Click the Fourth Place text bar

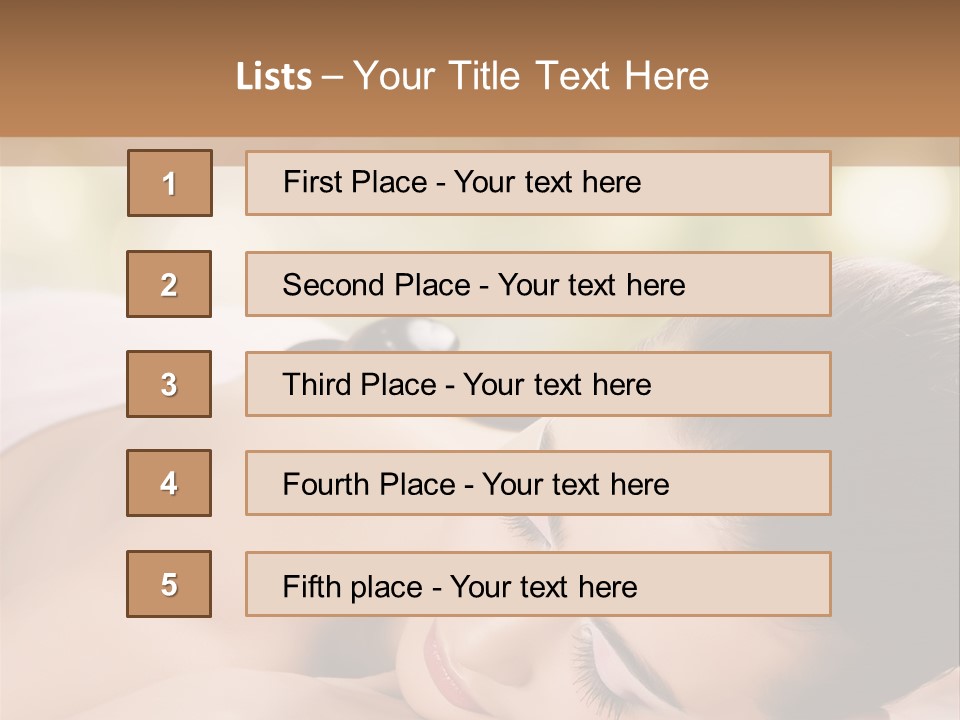pyautogui.click(x=538, y=483)
